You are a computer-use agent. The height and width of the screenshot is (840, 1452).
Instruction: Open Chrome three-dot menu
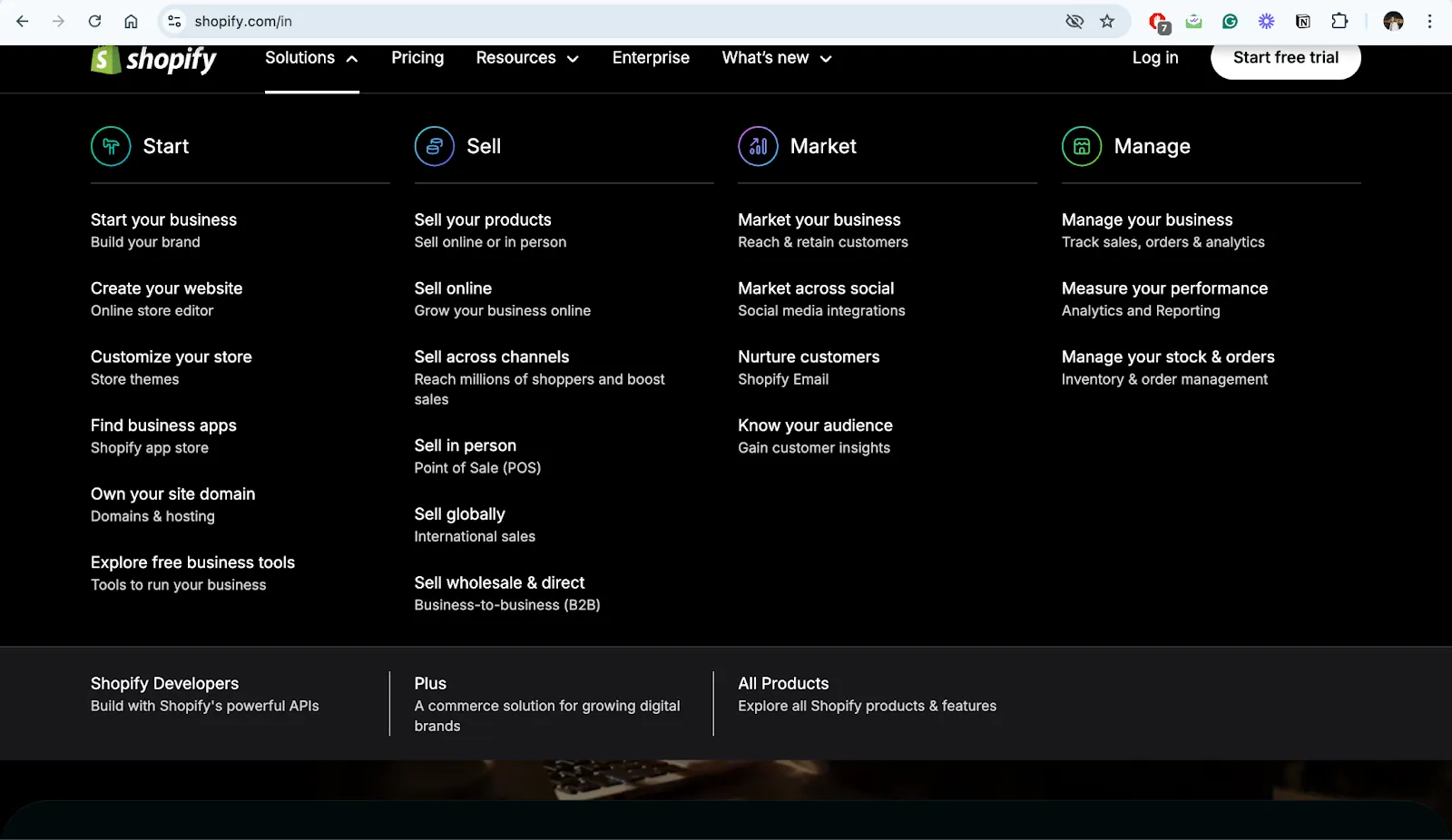pos(1429,21)
